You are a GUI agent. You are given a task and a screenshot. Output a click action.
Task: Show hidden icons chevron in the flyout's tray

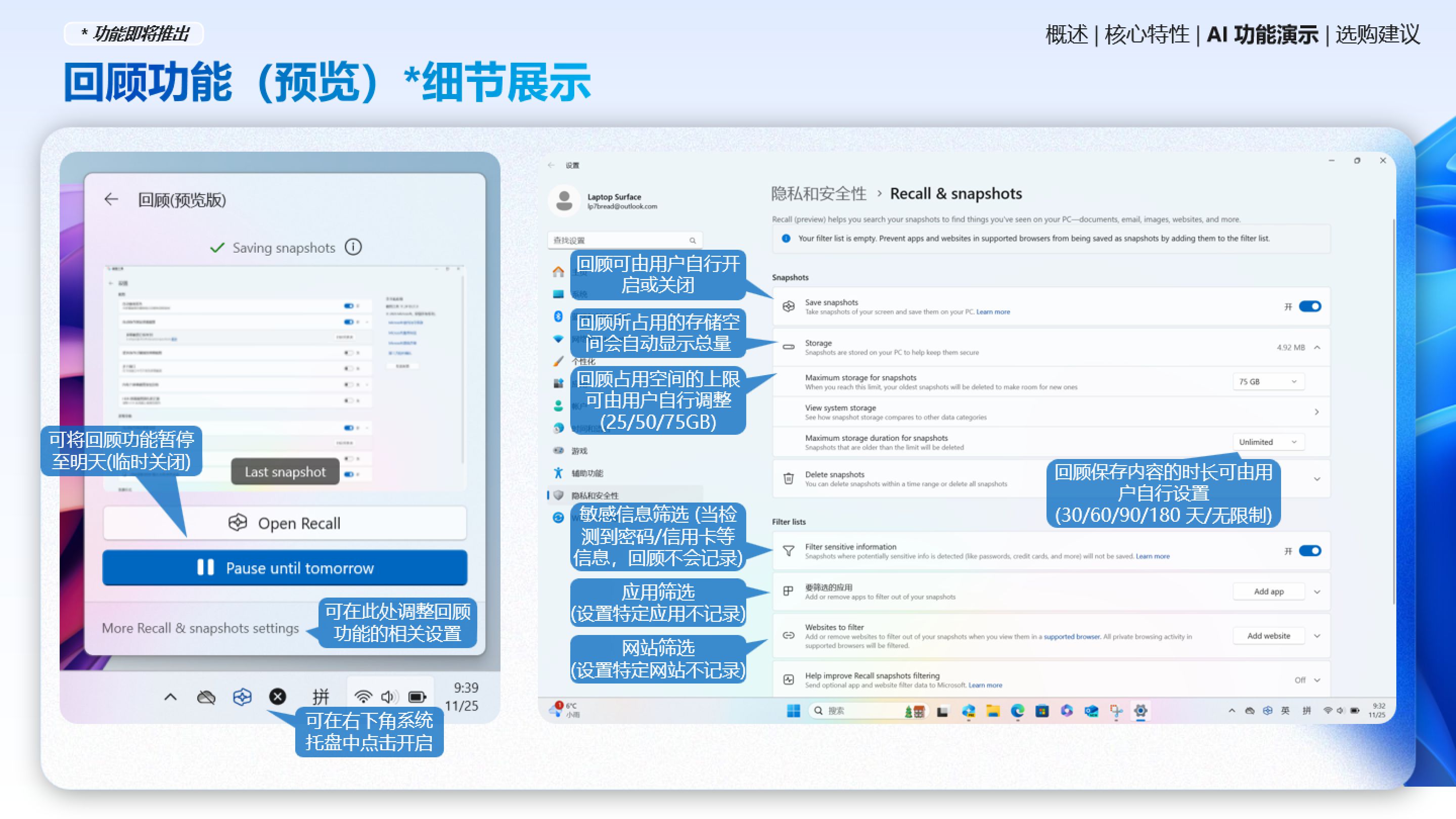click(x=170, y=697)
